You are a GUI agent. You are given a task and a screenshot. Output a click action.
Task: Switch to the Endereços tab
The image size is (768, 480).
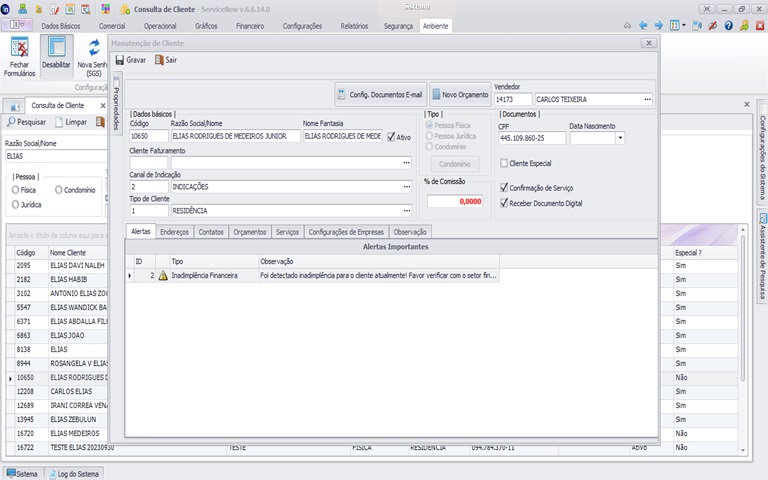click(174, 231)
